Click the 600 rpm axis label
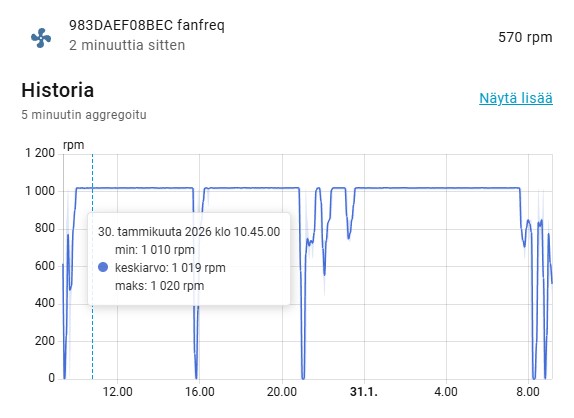 pos(45,266)
